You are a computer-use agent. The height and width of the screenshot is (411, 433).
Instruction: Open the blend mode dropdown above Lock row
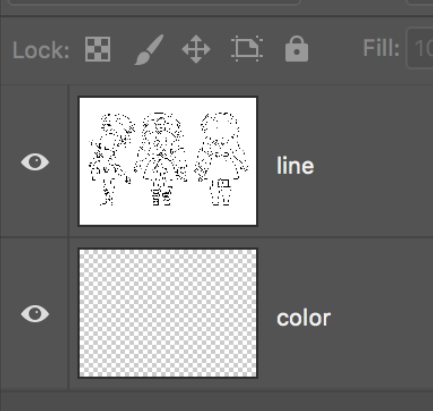(153, 2)
